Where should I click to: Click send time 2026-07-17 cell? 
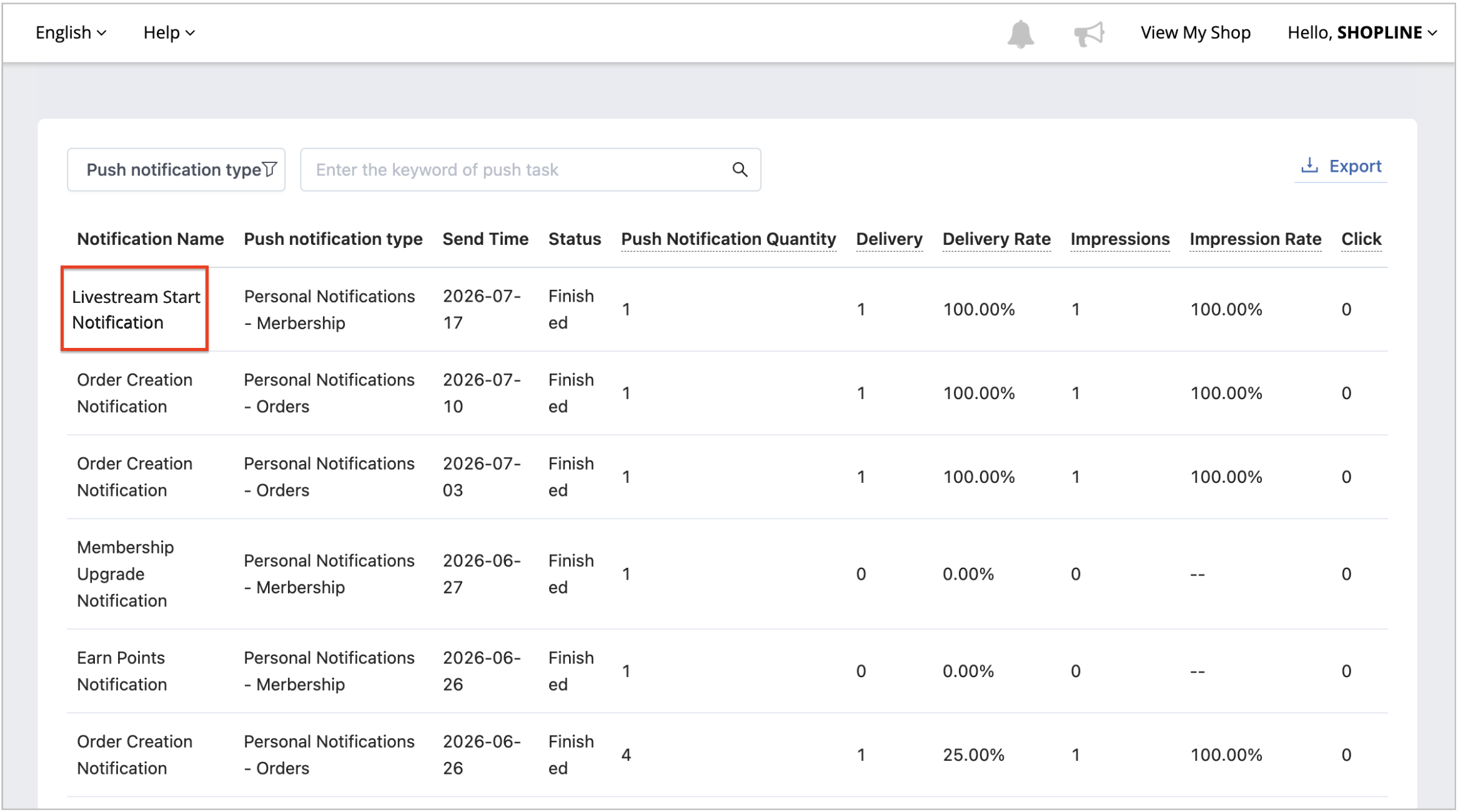pyautogui.click(x=482, y=310)
